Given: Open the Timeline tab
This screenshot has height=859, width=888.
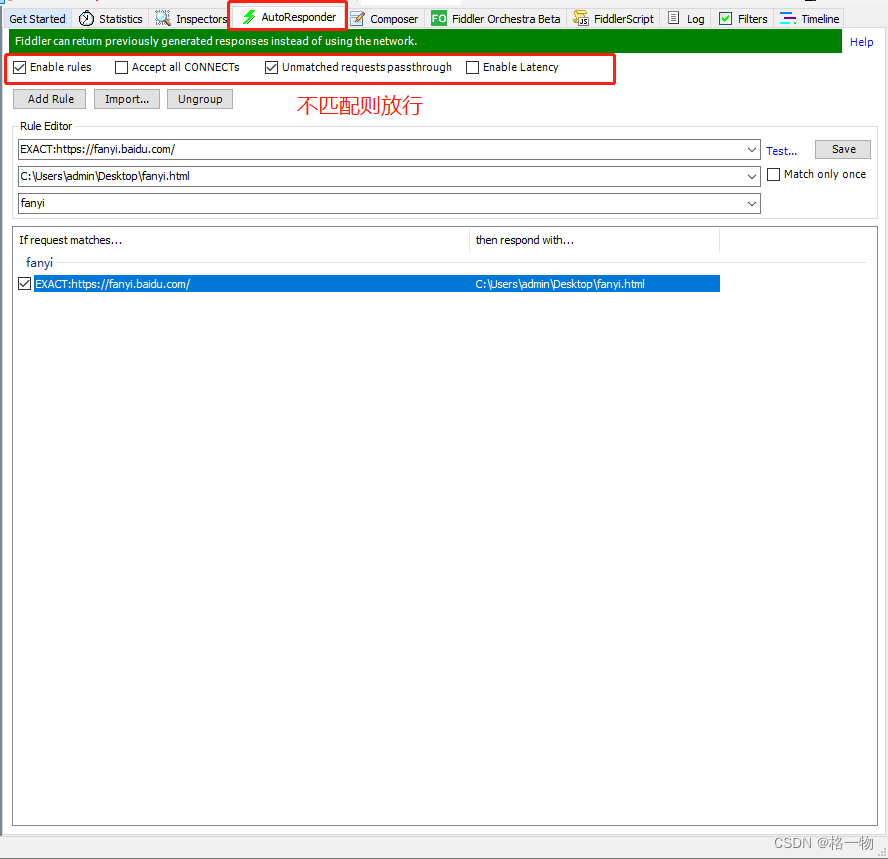Looking at the screenshot, I should [x=809, y=19].
